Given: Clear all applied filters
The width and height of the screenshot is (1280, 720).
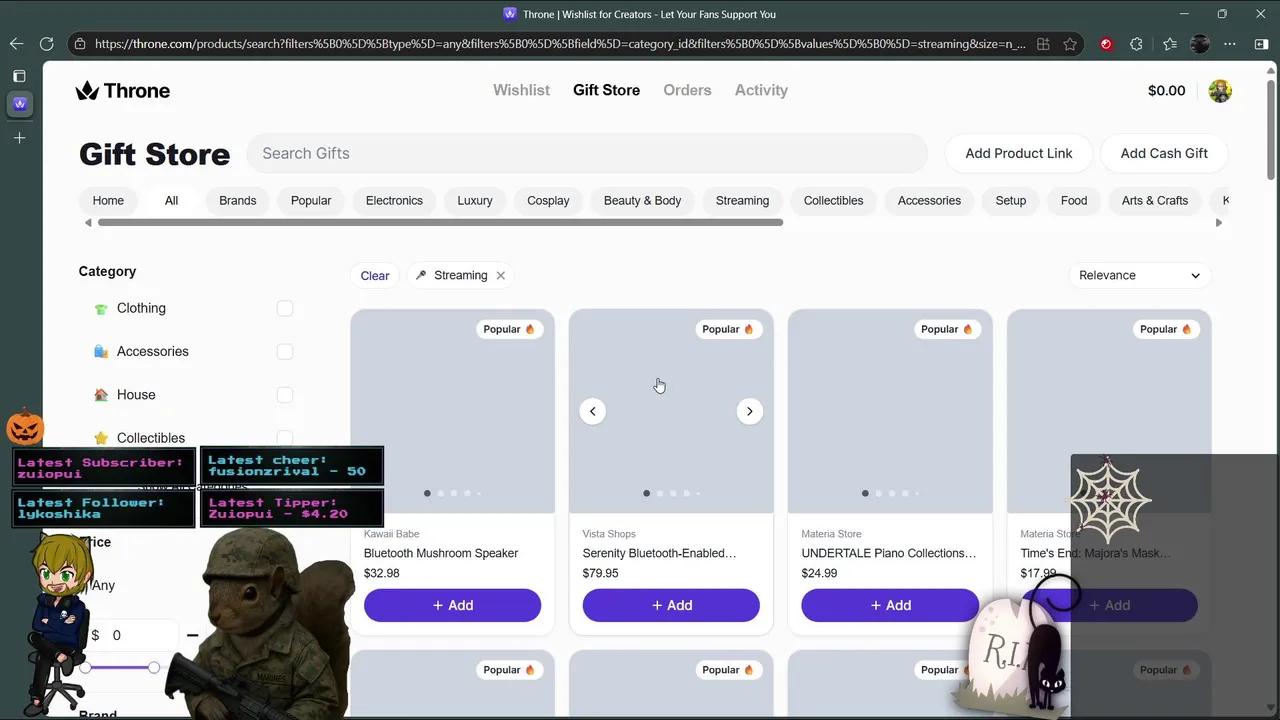Looking at the screenshot, I should pyautogui.click(x=375, y=275).
